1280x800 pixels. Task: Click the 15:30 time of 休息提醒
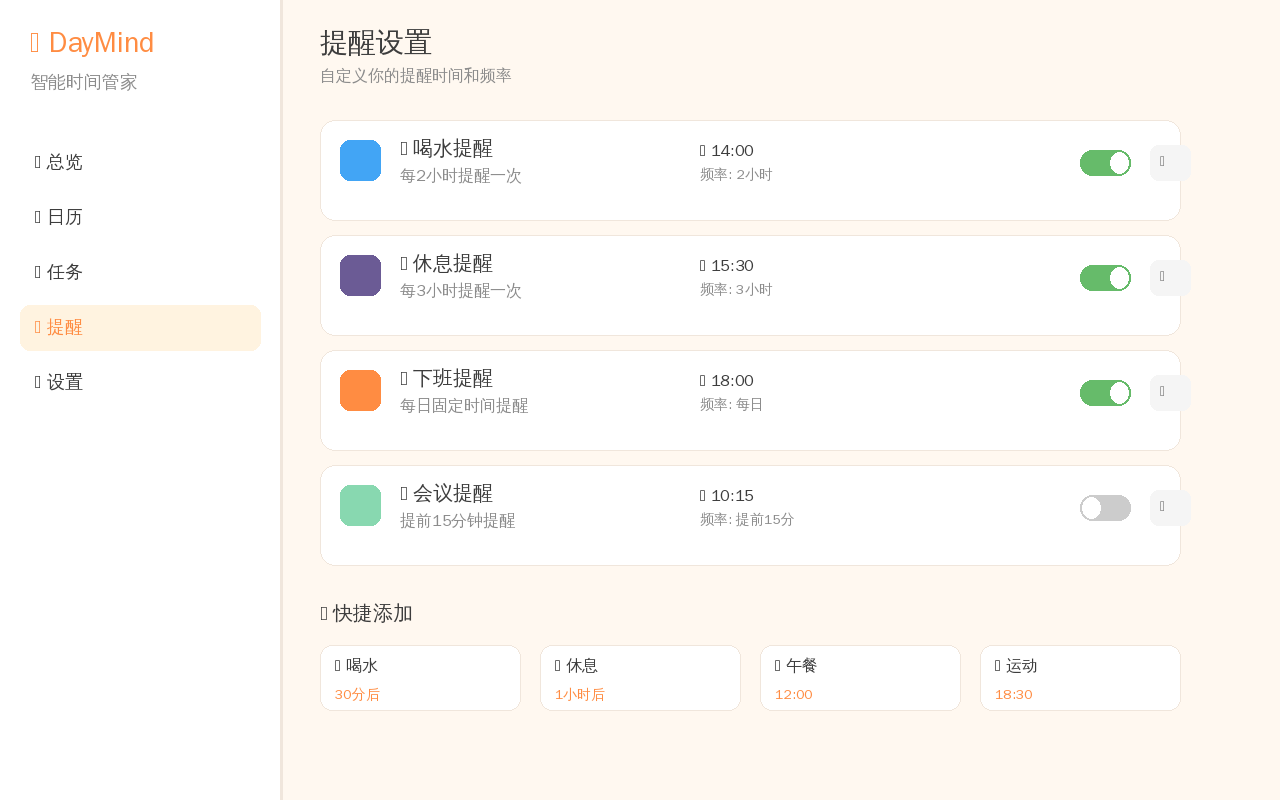(727, 266)
